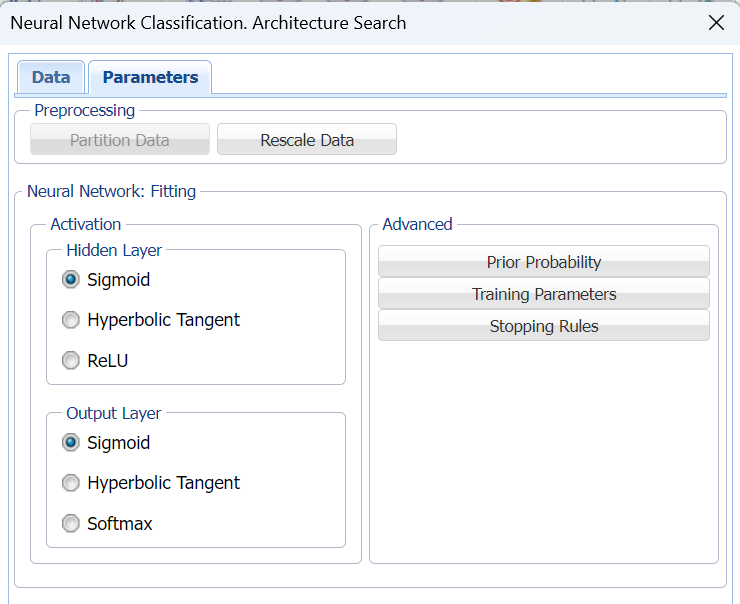Choose Hyperbolic Tangent for the Output Layer

click(x=71, y=483)
